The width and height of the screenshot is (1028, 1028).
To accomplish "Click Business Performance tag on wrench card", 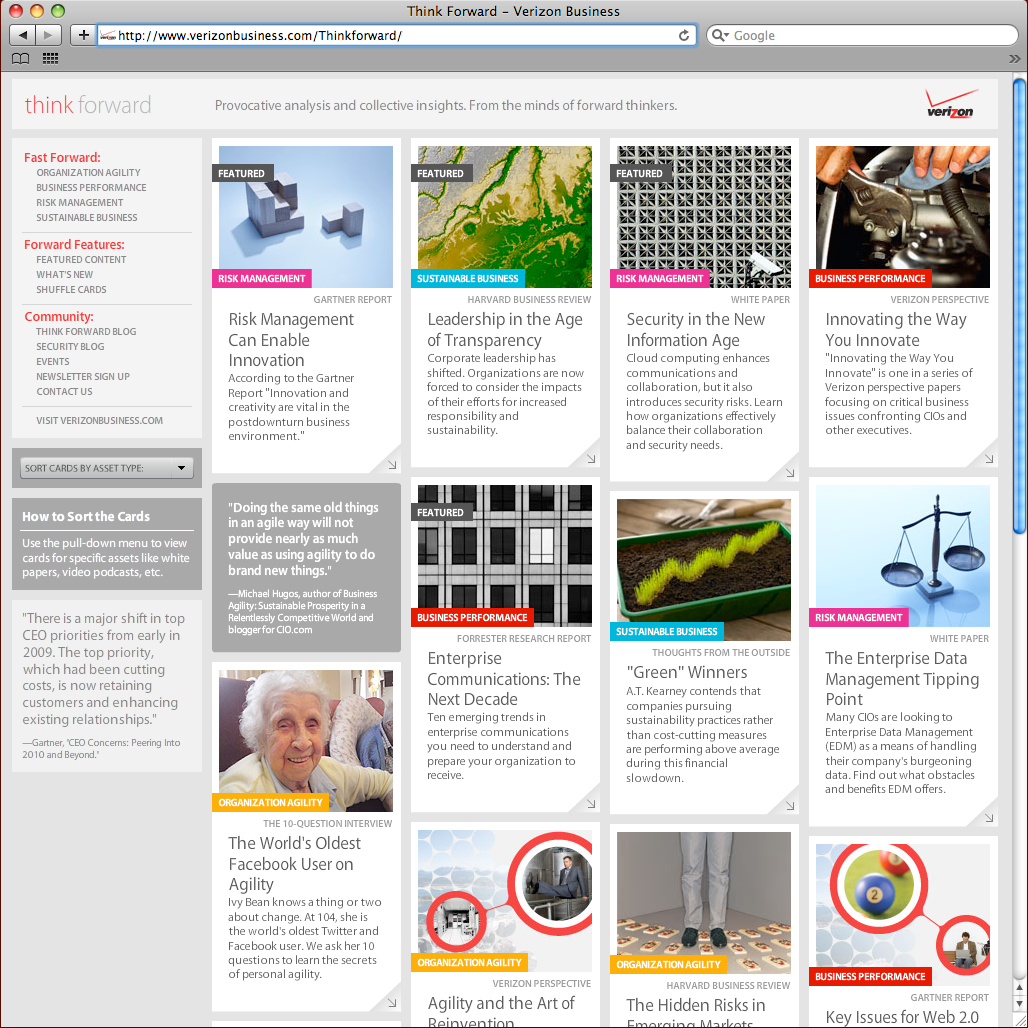I will click(870, 279).
